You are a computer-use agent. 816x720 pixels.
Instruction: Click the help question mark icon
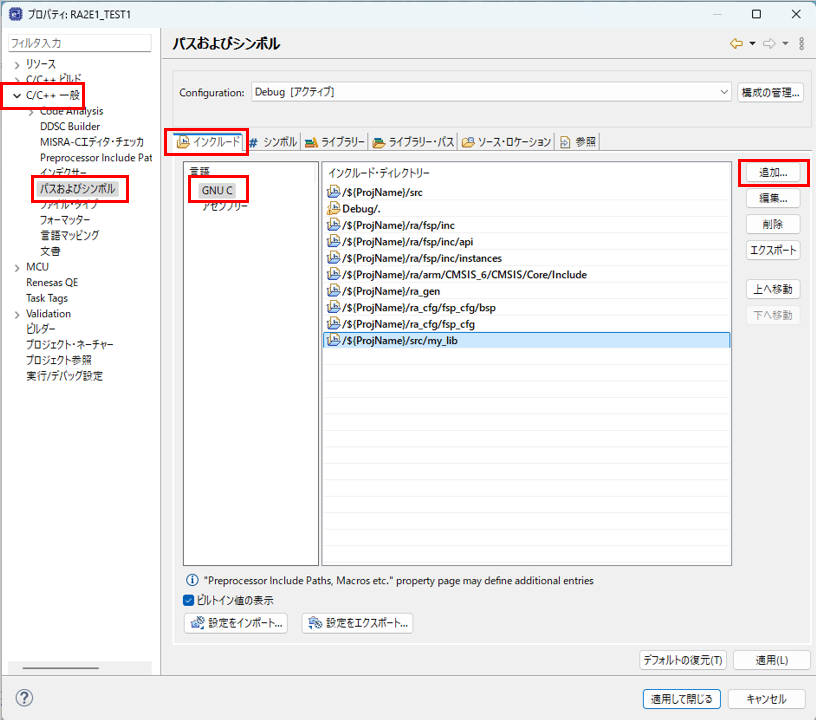[x=25, y=698]
